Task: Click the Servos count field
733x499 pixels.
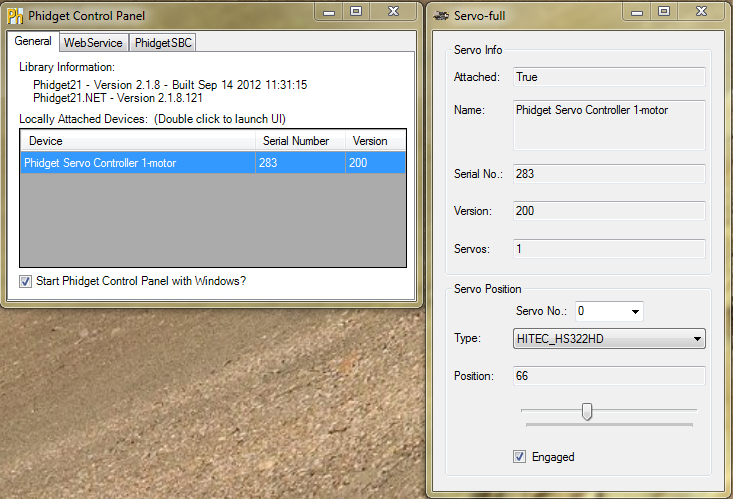Action: 609,249
